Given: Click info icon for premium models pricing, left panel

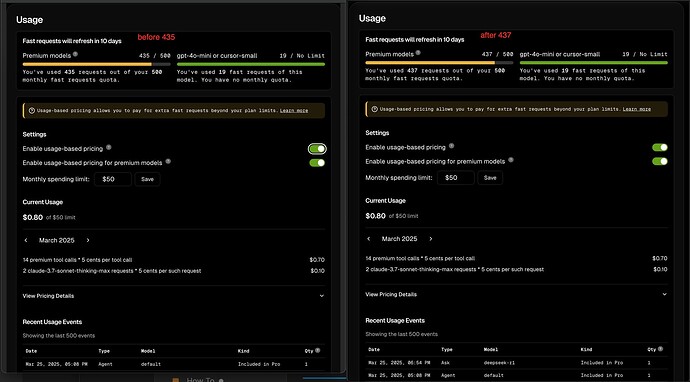Looking at the screenshot, I should [x=168, y=162].
